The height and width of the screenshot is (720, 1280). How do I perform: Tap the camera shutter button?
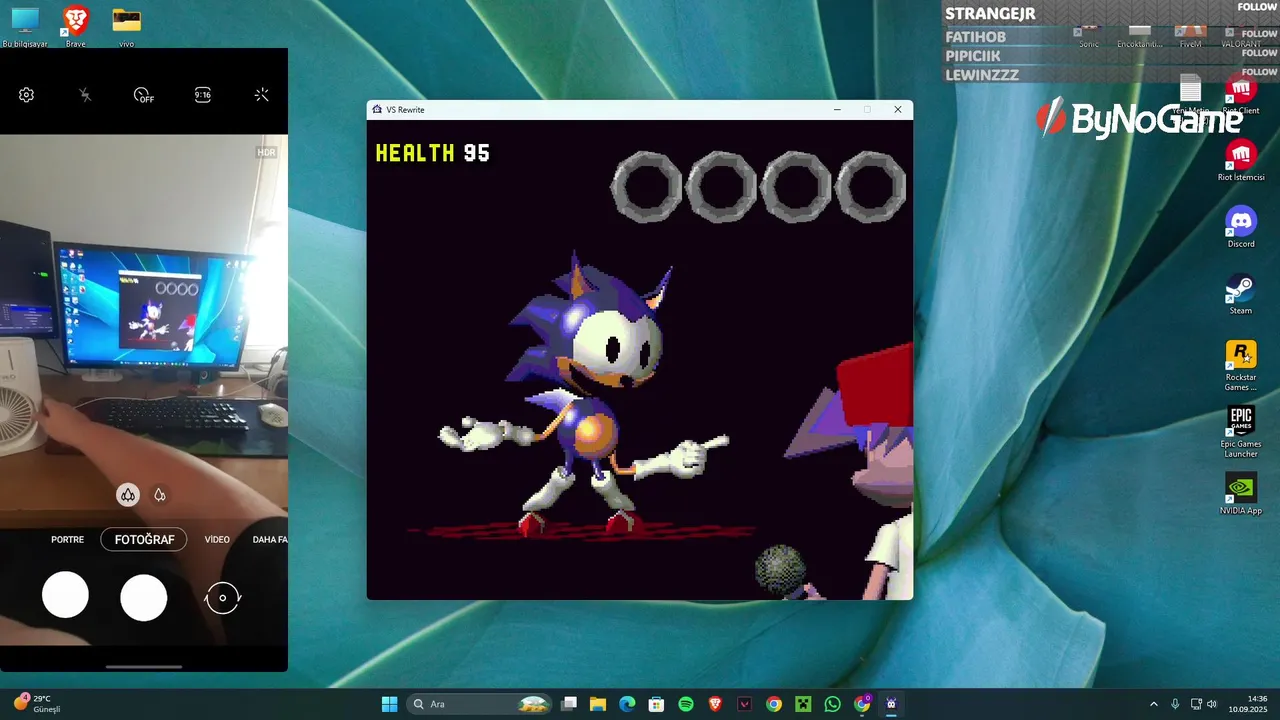(144, 597)
